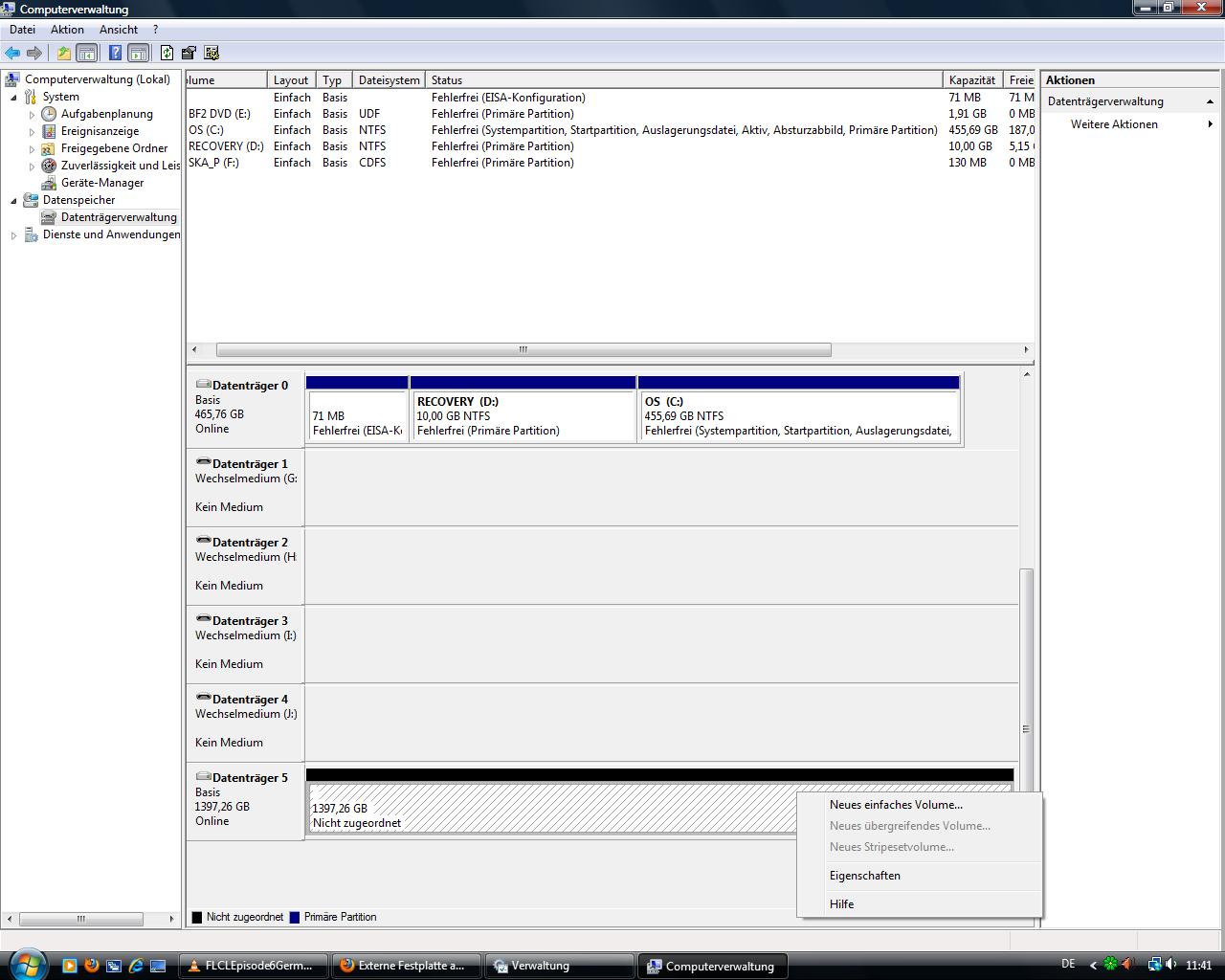Click the blue Back arrow in toolbar
This screenshot has width=1225, height=980.
click(x=12, y=54)
